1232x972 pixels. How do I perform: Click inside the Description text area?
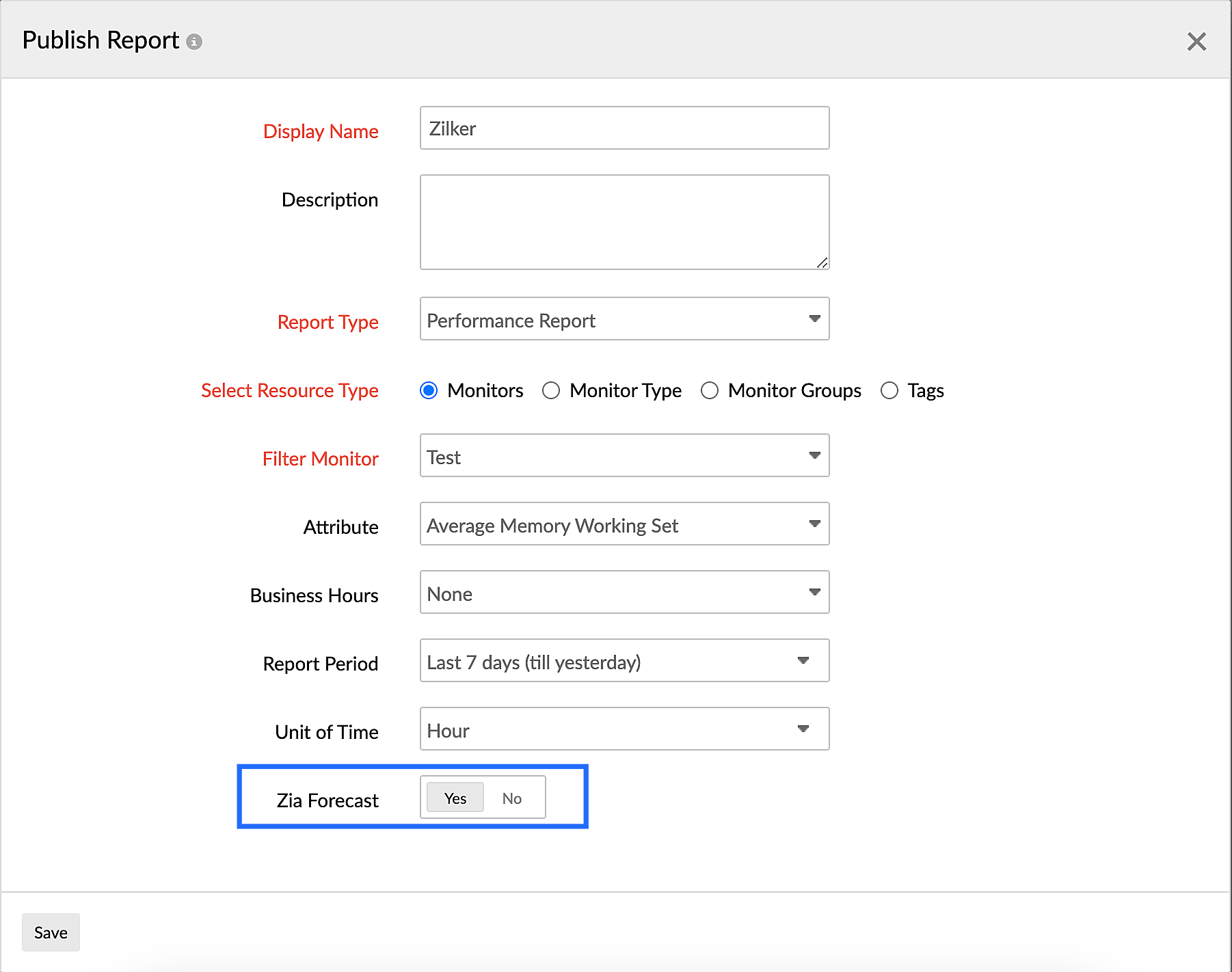624,222
